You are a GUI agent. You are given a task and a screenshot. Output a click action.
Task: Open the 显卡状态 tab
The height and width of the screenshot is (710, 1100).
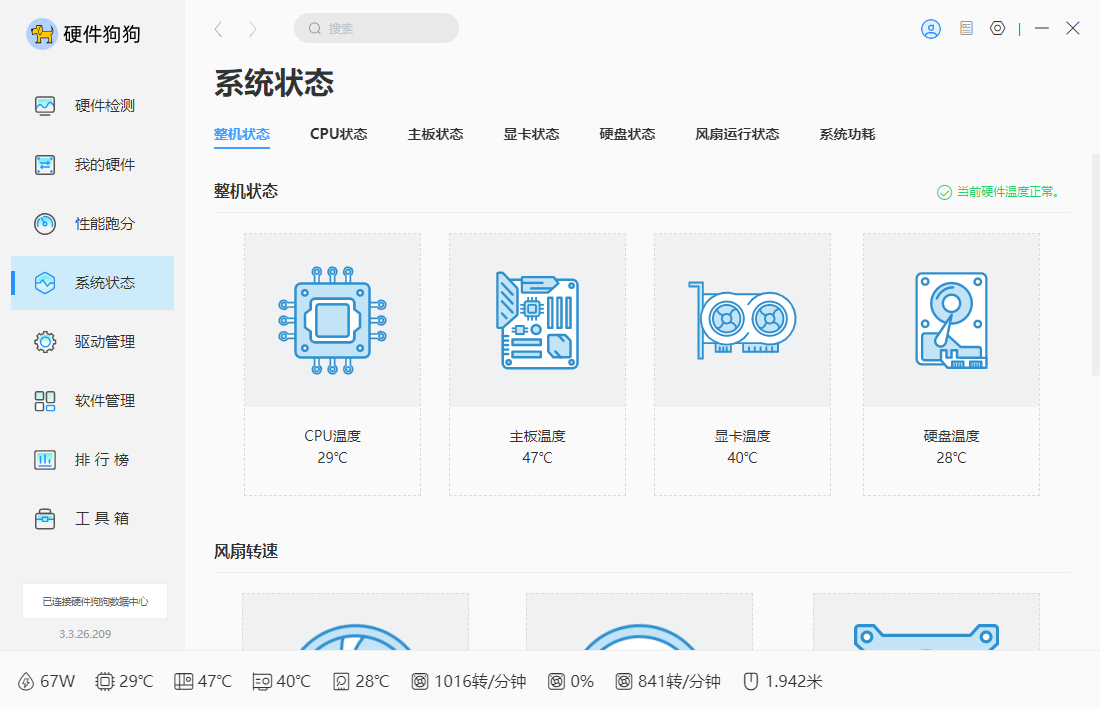531,133
